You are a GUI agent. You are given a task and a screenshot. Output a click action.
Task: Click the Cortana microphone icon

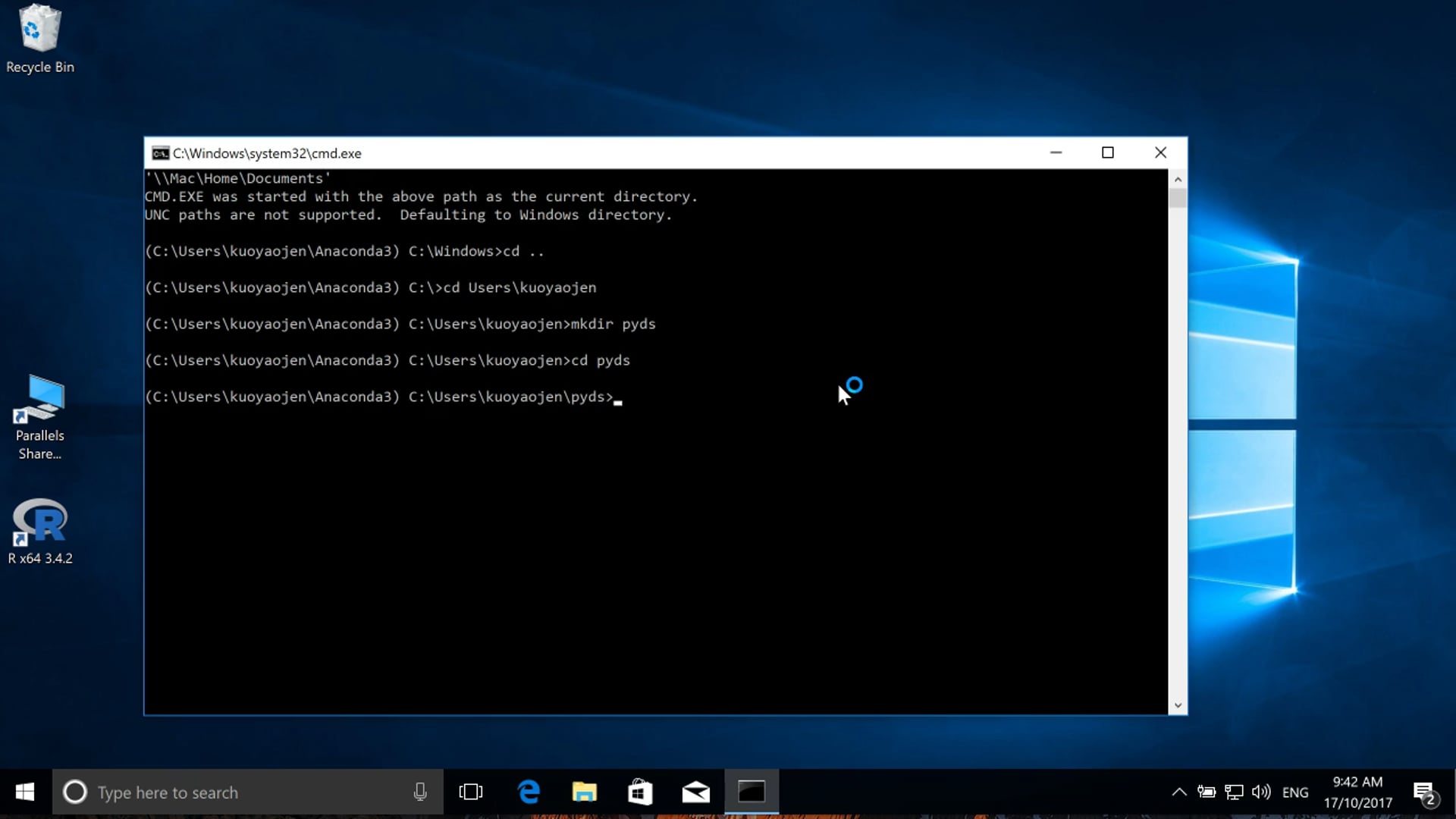click(x=420, y=792)
